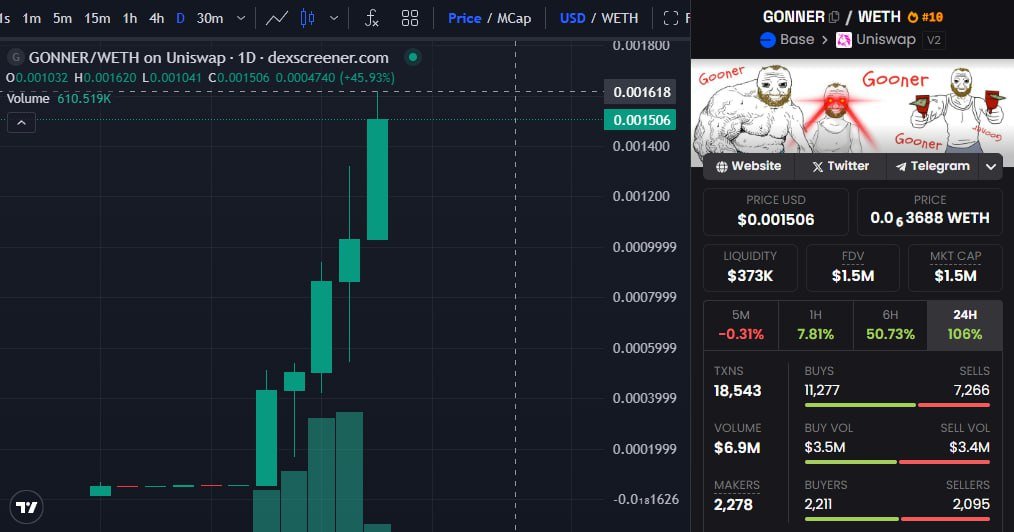This screenshot has width=1014, height=532.
Task: Click the green market status indicator dot
Action: (413, 58)
